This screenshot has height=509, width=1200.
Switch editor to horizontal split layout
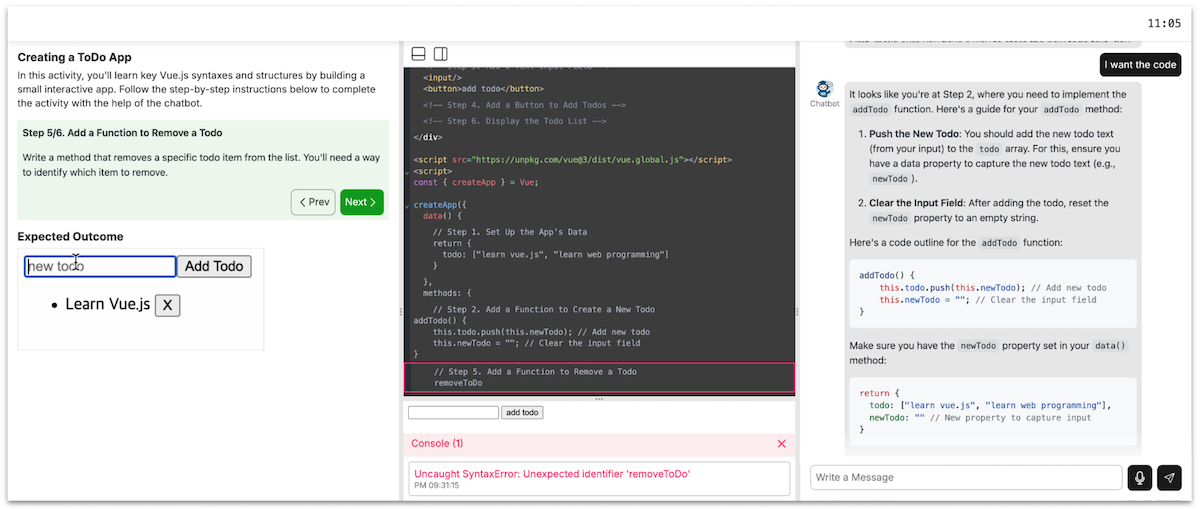coord(419,54)
